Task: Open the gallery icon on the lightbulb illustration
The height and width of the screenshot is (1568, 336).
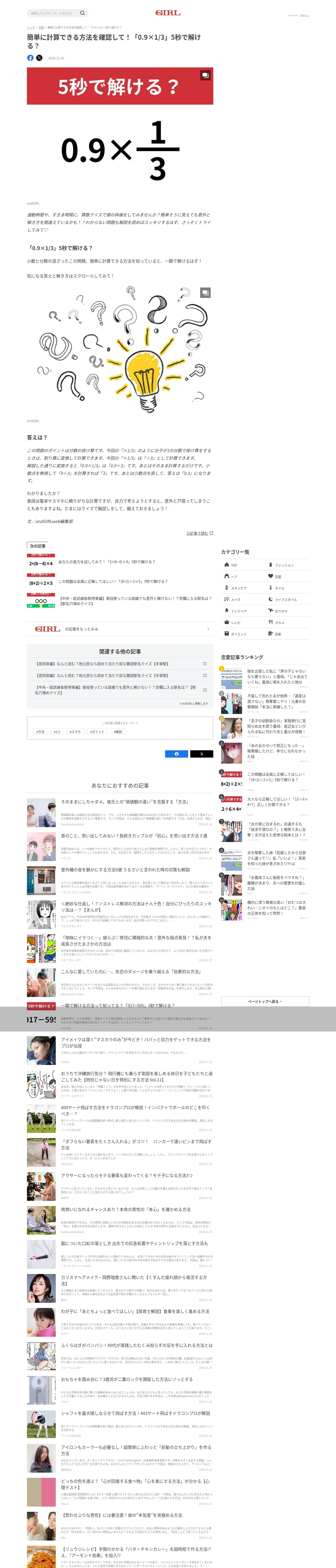Action: [x=205, y=293]
